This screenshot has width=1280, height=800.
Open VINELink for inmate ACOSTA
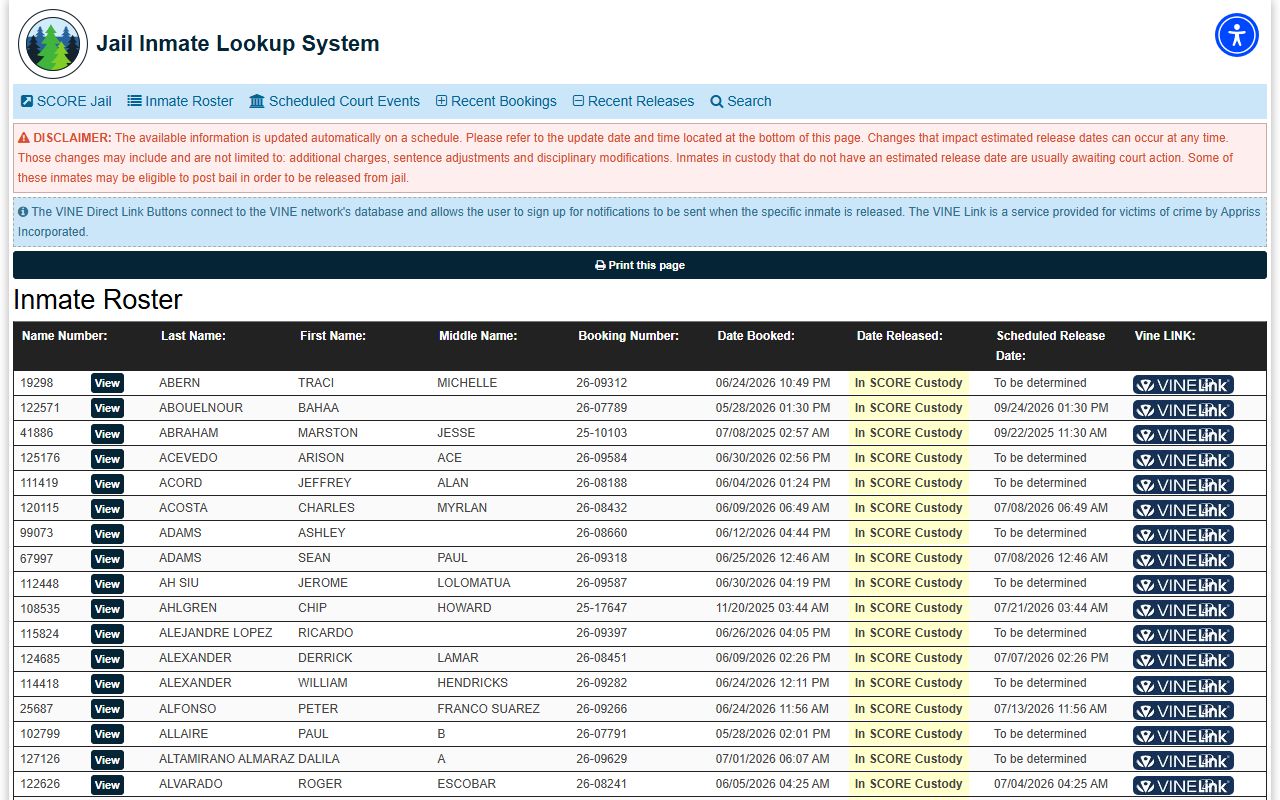[1183, 509]
